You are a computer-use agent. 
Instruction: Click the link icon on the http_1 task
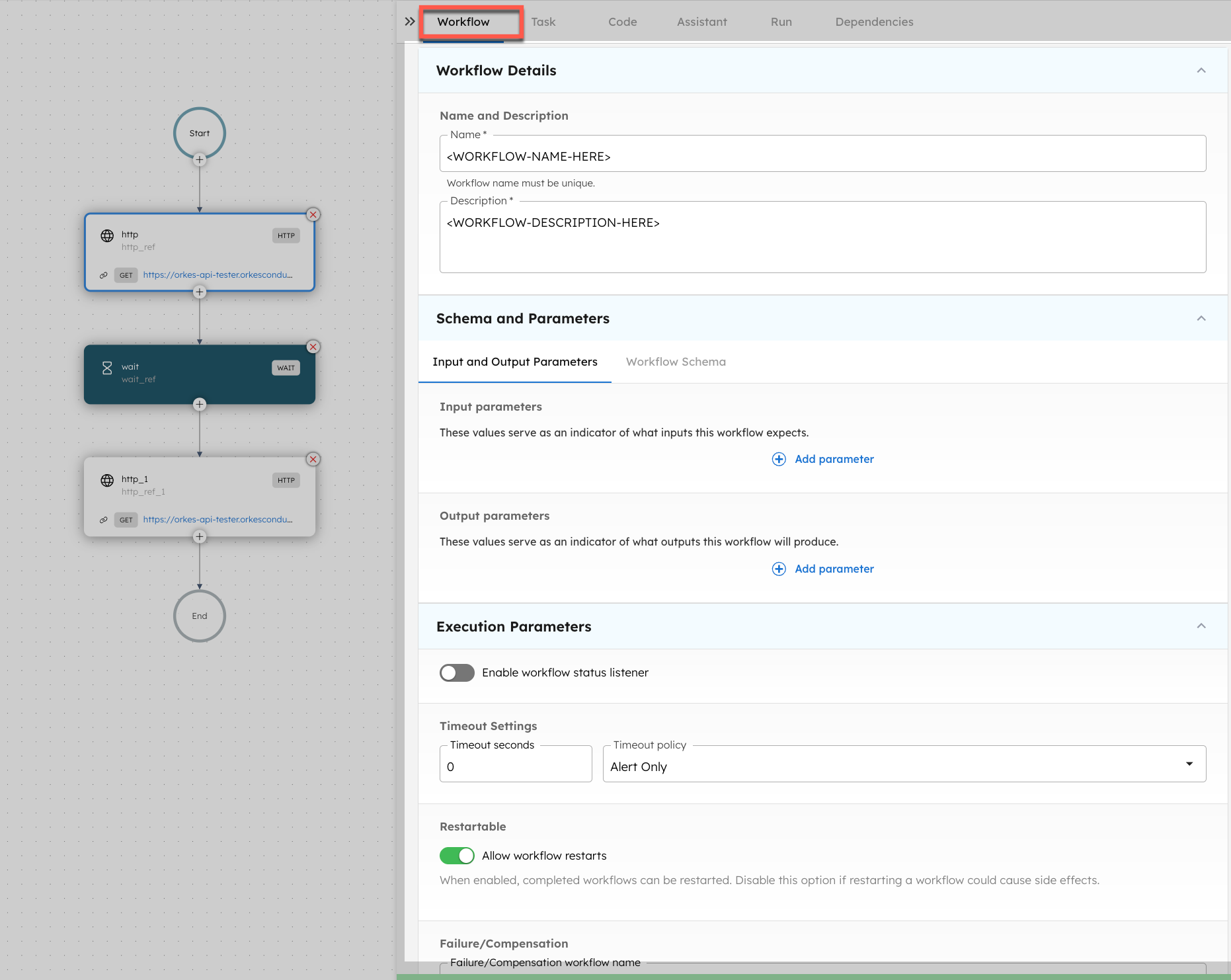pos(104,520)
